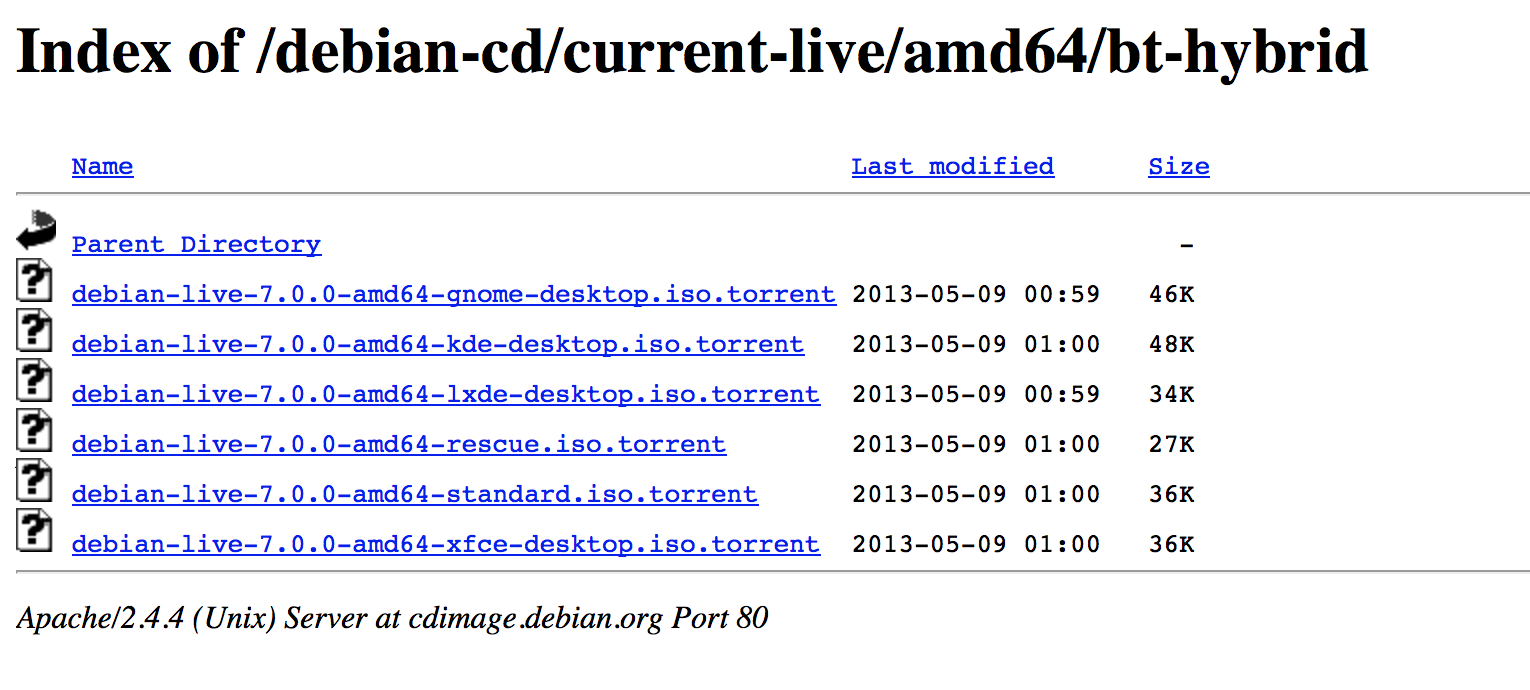1530x690 pixels.
Task: Download debian-live gnome-desktop.iso.torrent
Action: click(454, 294)
